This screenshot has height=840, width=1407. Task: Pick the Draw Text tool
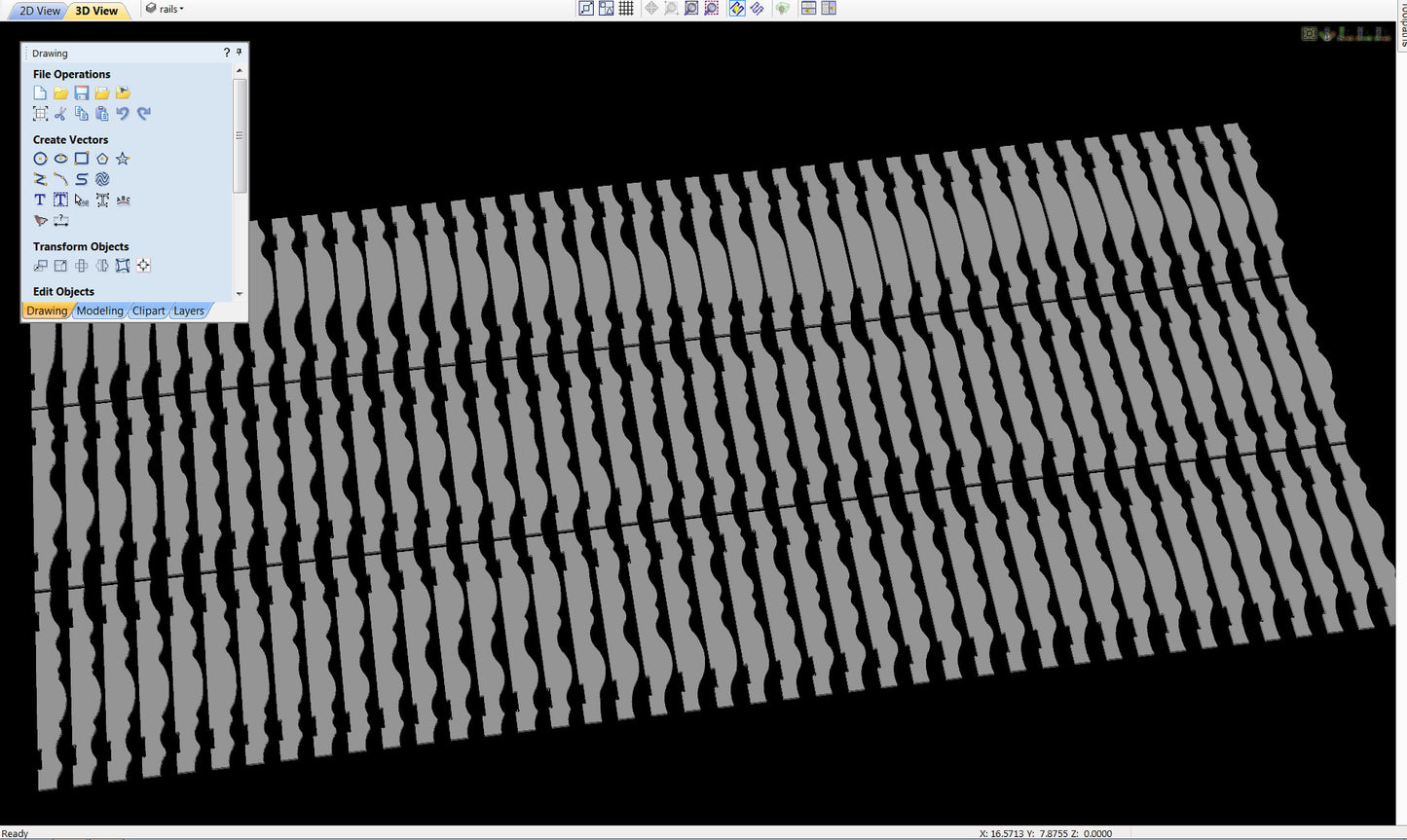(x=40, y=200)
